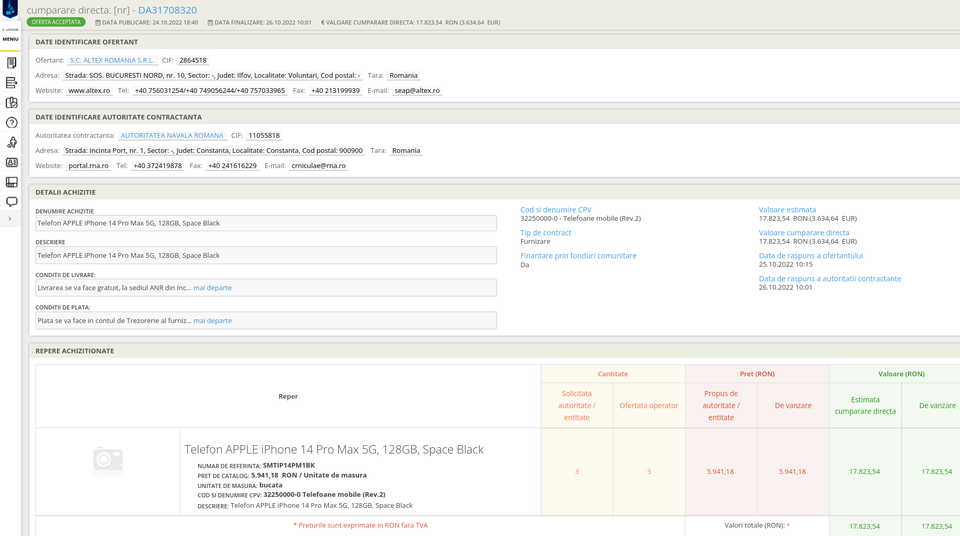Click calendar icon next to DATA PUBLICARE
The image size is (960, 536).
98,23
